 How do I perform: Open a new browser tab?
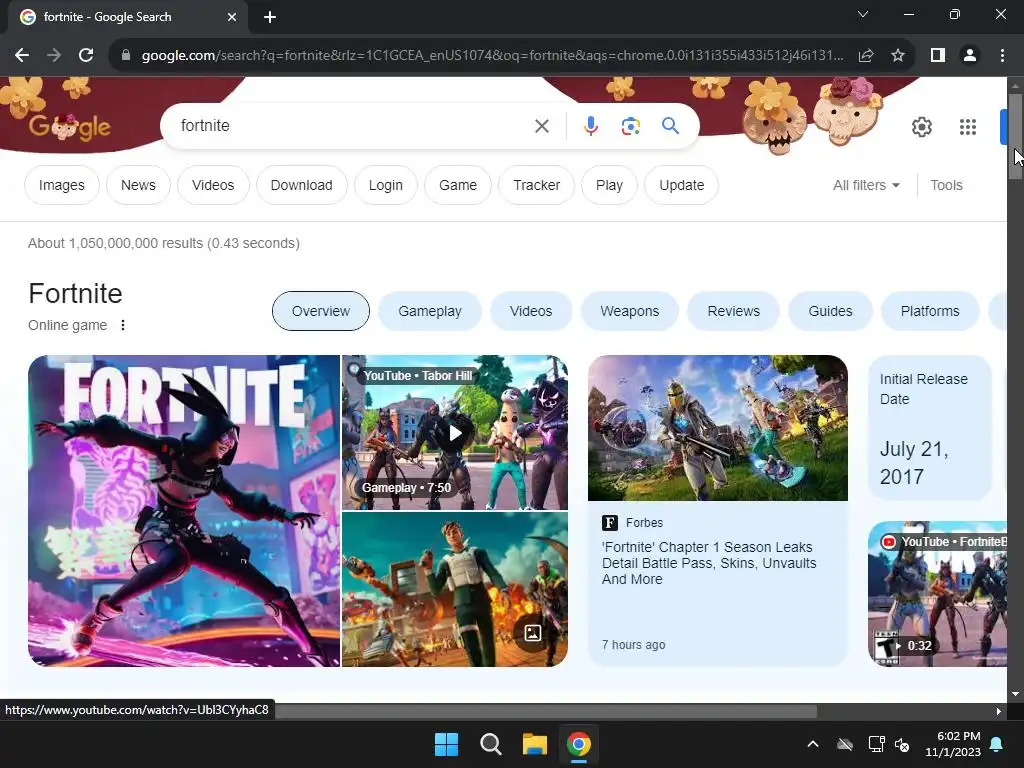coord(270,17)
